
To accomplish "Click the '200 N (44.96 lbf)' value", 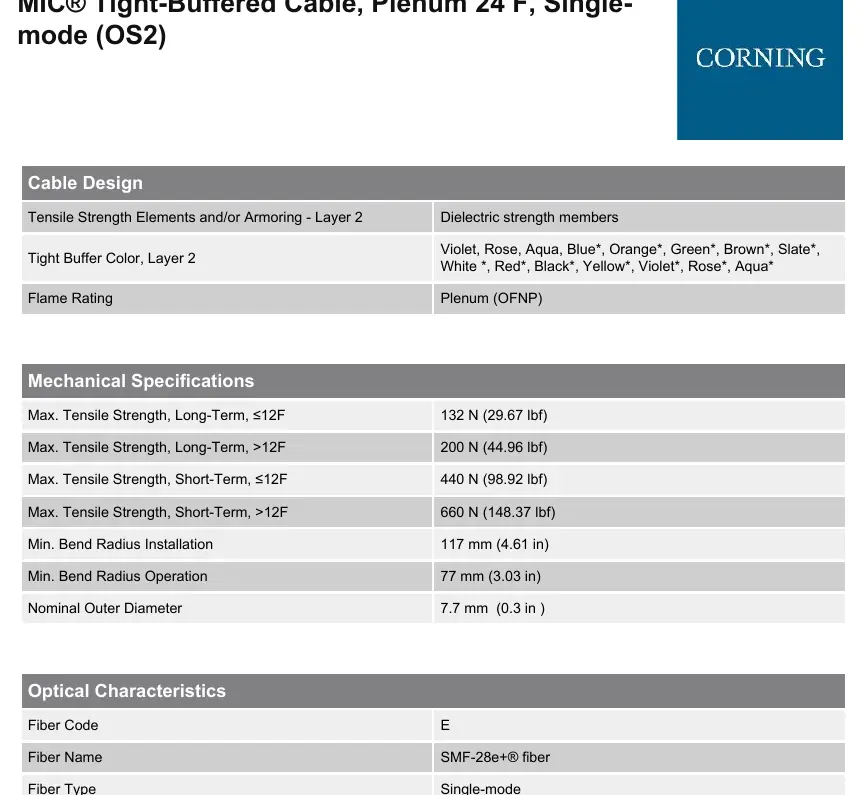I will 494,447.
